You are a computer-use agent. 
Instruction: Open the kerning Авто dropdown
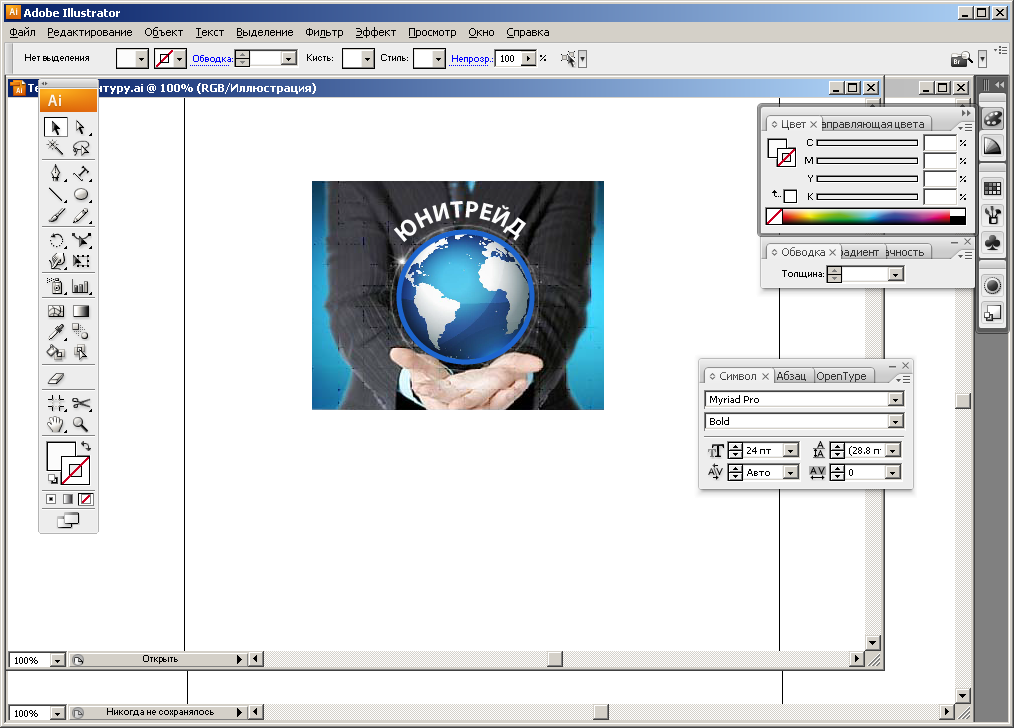790,473
